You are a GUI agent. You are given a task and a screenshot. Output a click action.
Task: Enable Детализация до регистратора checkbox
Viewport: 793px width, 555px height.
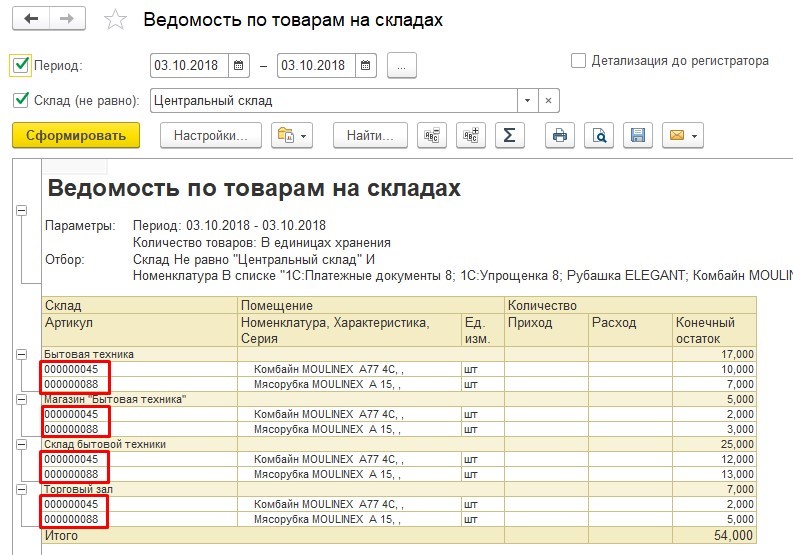578,61
